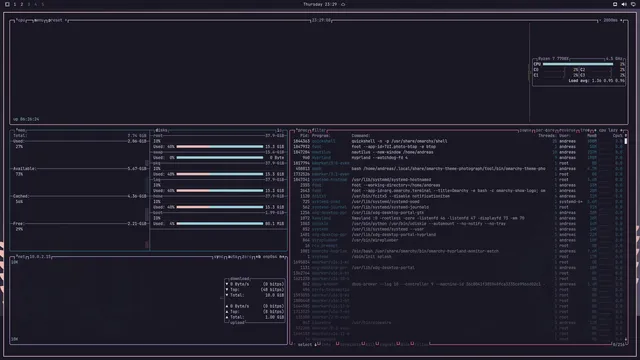Select next network interface arrow after enp0s3
Screen dimensions: 640x360
pyautogui.click(x=283, y=257)
